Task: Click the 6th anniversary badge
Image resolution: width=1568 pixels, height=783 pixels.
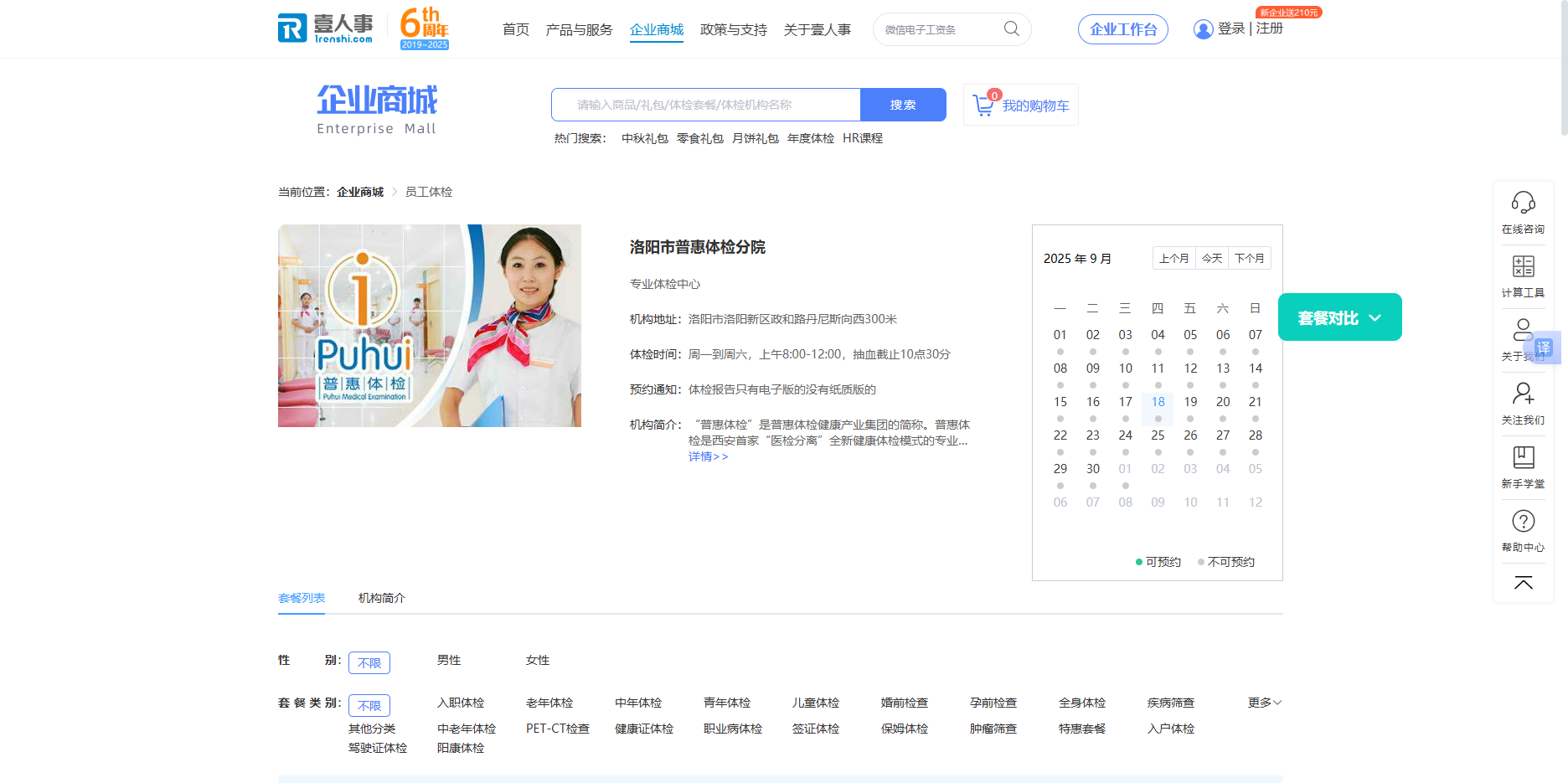Action: coord(425,28)
